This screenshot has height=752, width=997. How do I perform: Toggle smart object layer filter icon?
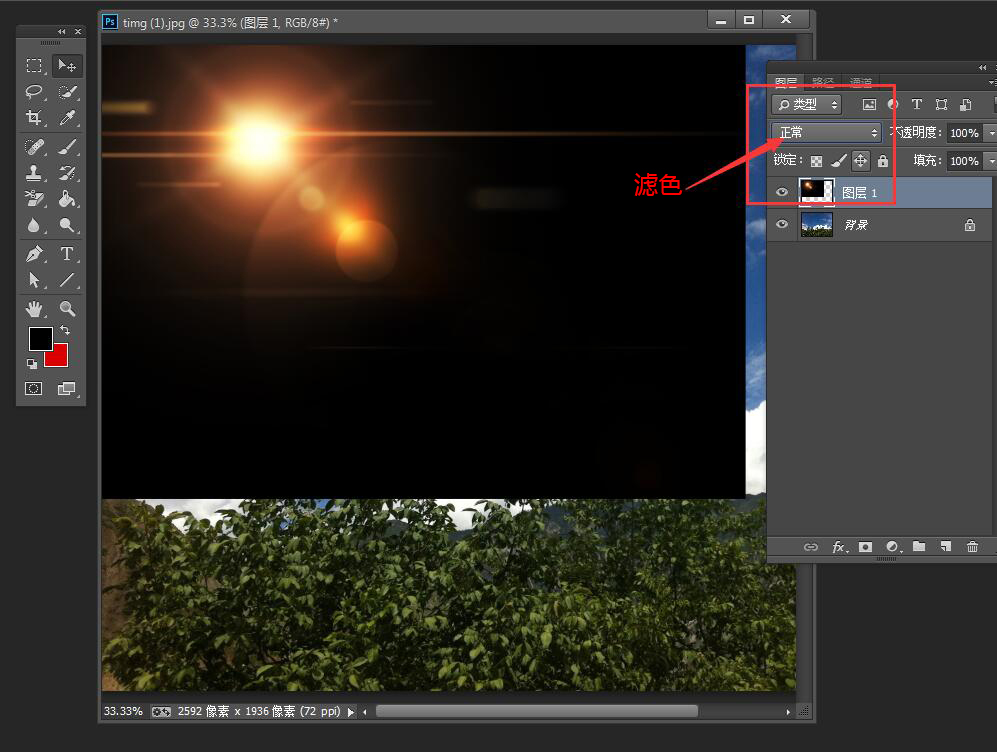tap(965, 104)
